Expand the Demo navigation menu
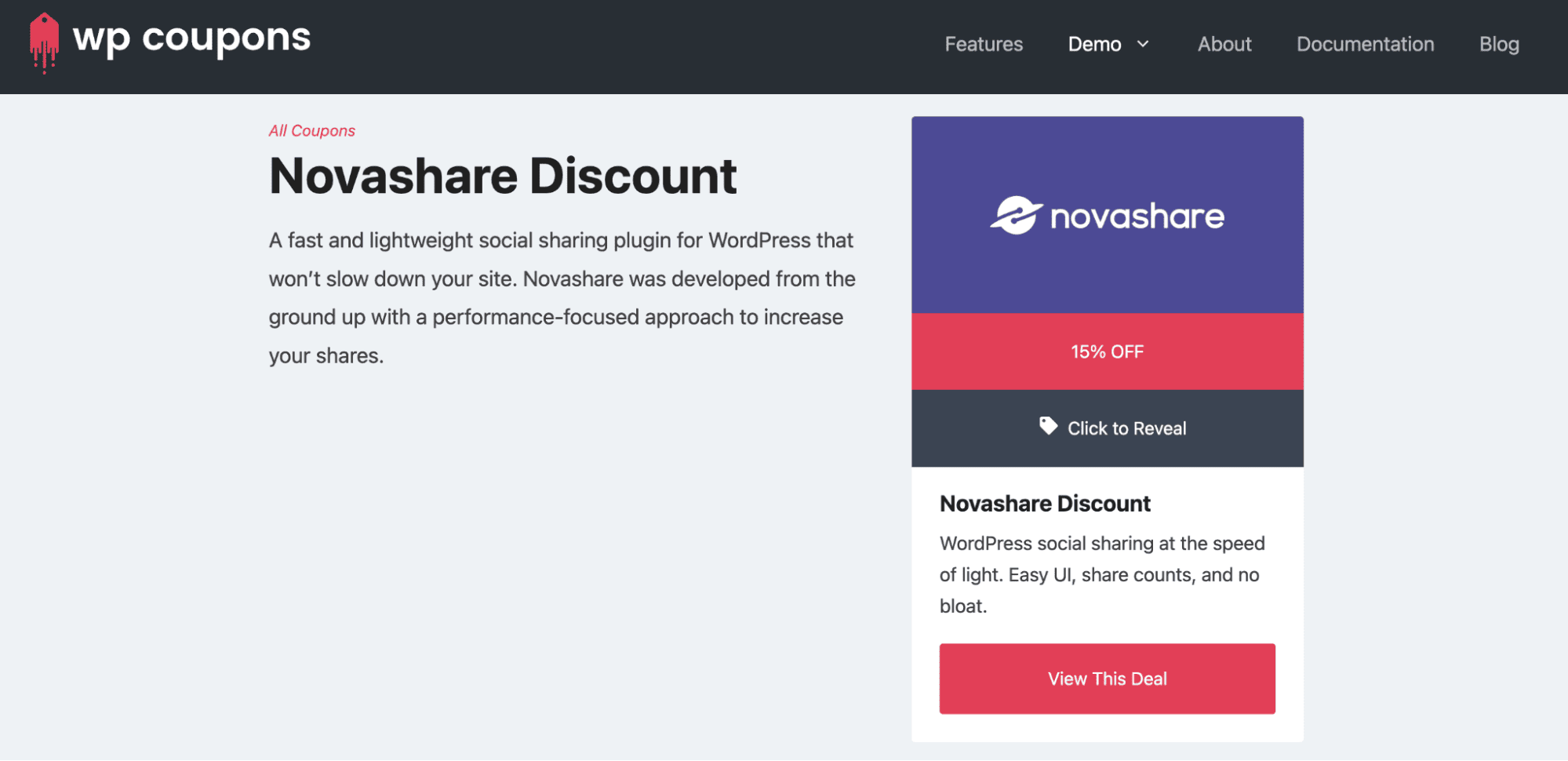The image size is (1568, 761). (1094, 44)
